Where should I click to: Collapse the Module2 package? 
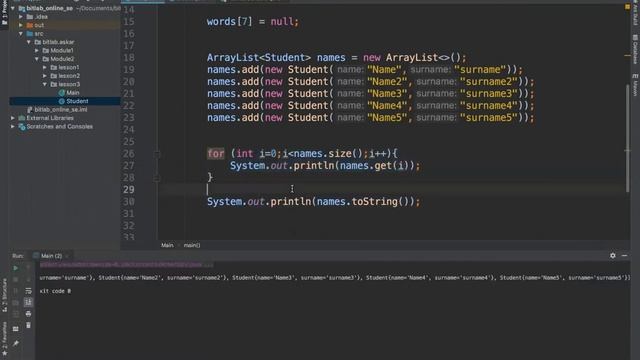click(x=37, y=59)
